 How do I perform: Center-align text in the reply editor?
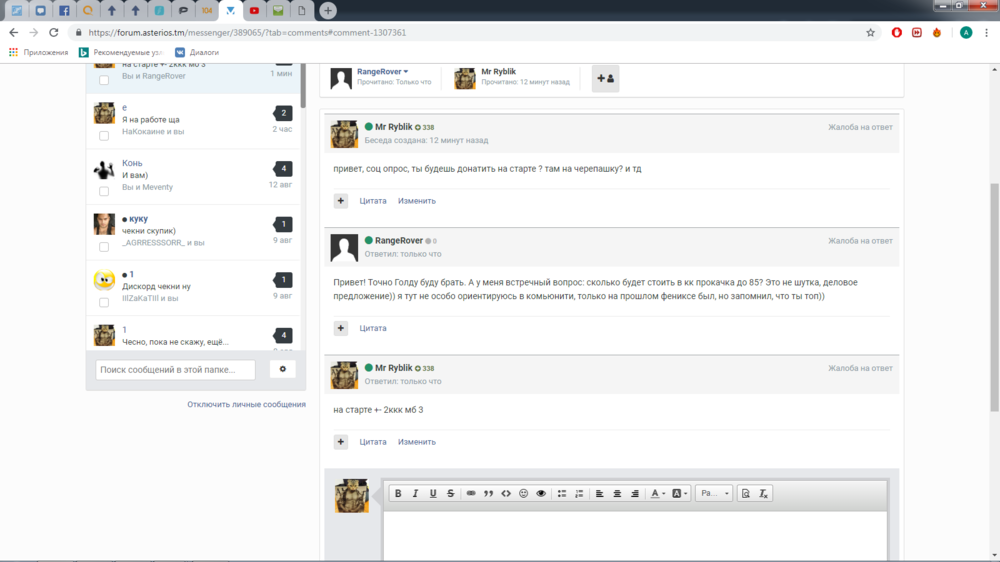pos(617,493)
